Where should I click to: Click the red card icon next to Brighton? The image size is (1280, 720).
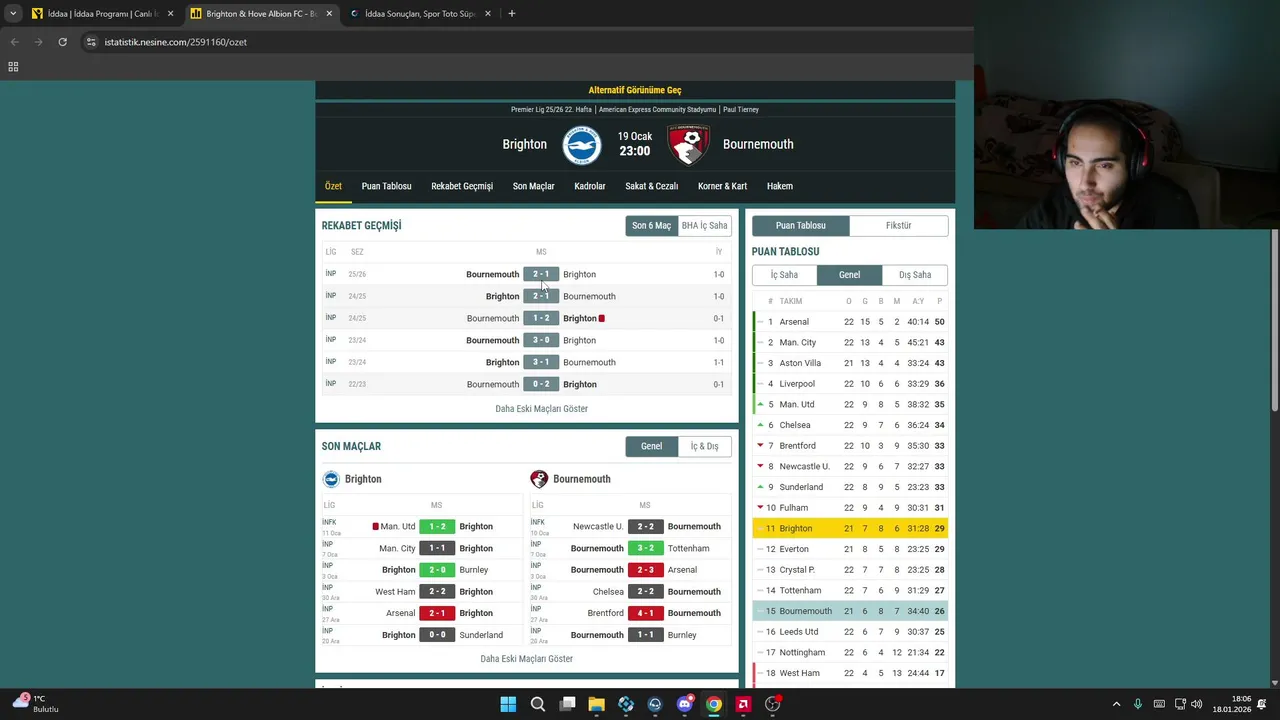(601, 318)
